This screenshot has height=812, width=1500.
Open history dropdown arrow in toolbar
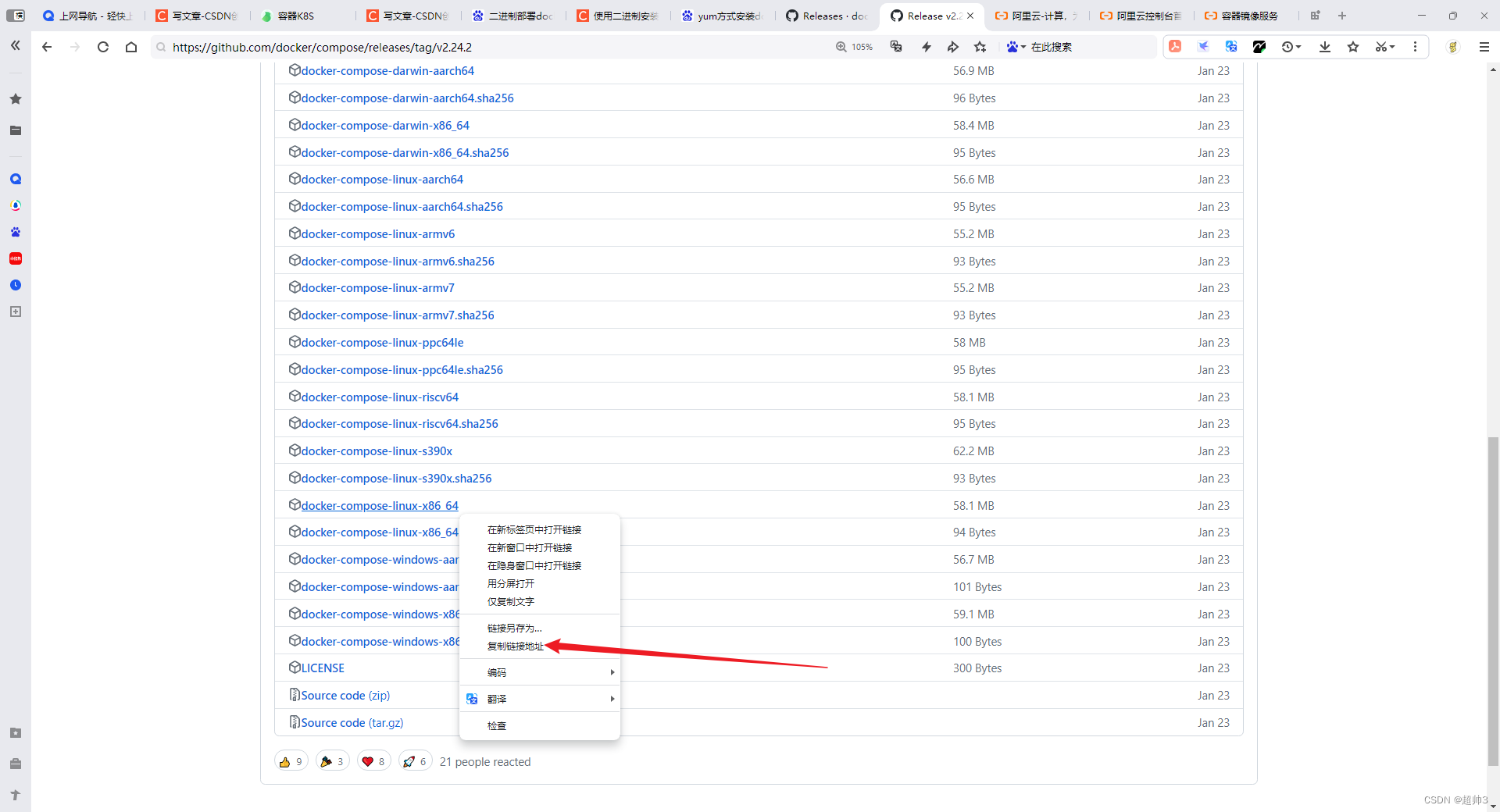click(x=1298, y=47)
